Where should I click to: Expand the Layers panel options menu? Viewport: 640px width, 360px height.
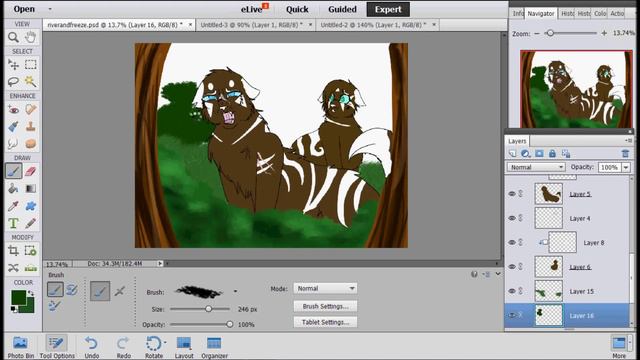point(628,141)
